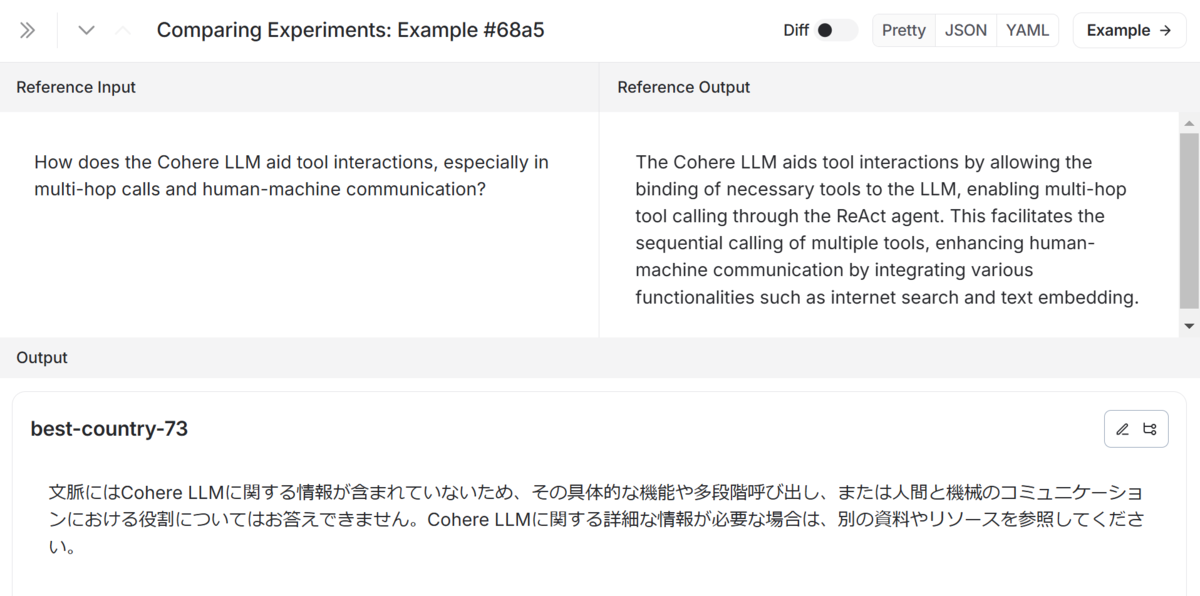Screen dimensions: 1200x596
Task: Go to next example with down chevron
Action: click(x=87, y=30)
